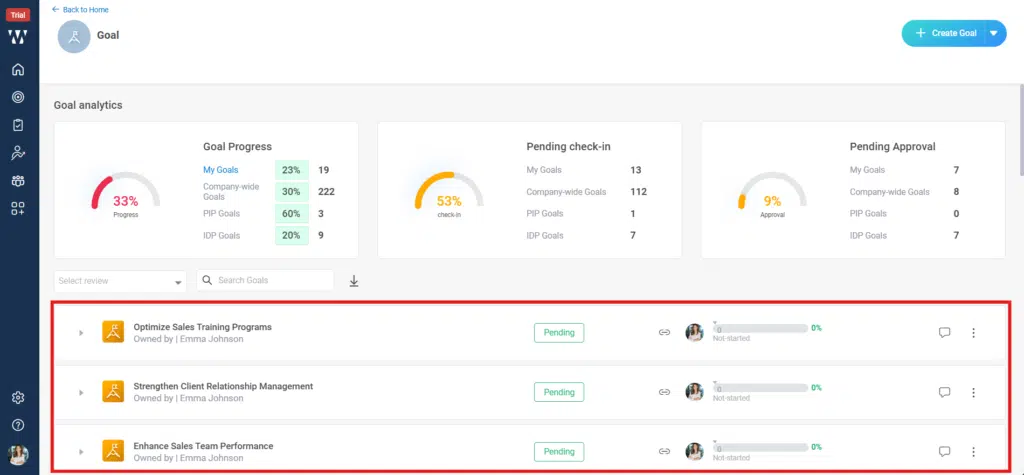Viewport: 1024px width, 475px height.
Task: Click the 9% Approval gauge
Action: [772, 194]
